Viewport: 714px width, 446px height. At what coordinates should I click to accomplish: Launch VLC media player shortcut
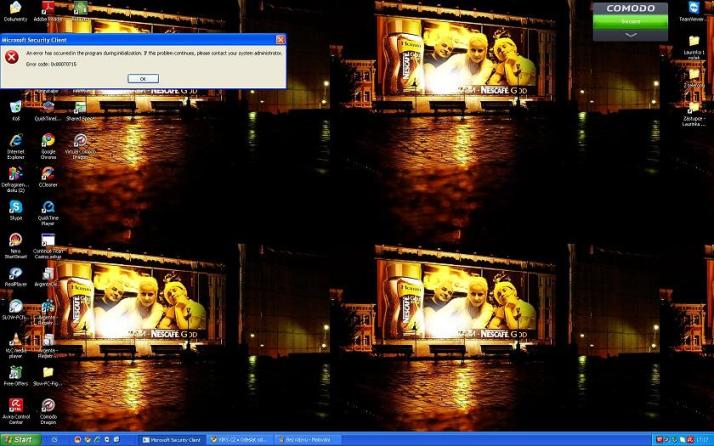tap(15, 345)
